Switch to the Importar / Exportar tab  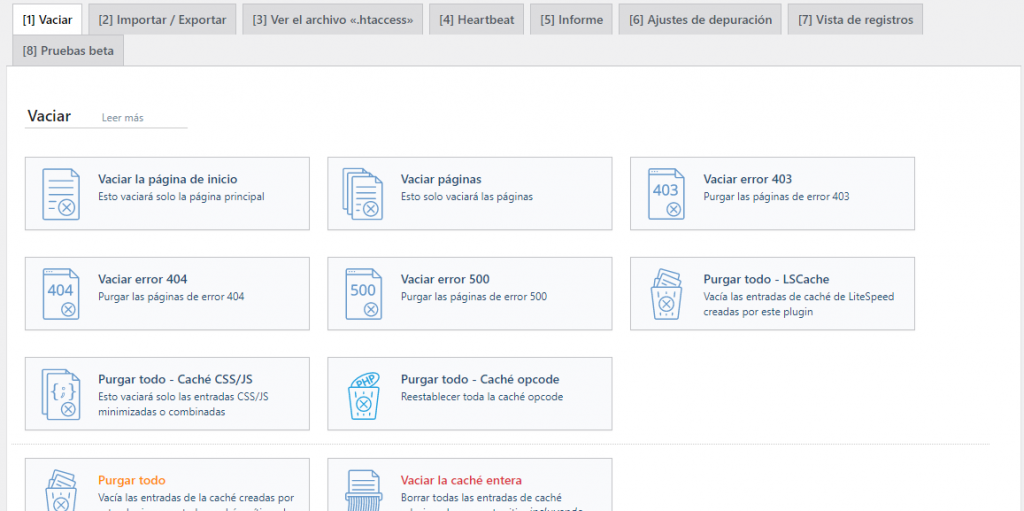click(x=162, y=19)
